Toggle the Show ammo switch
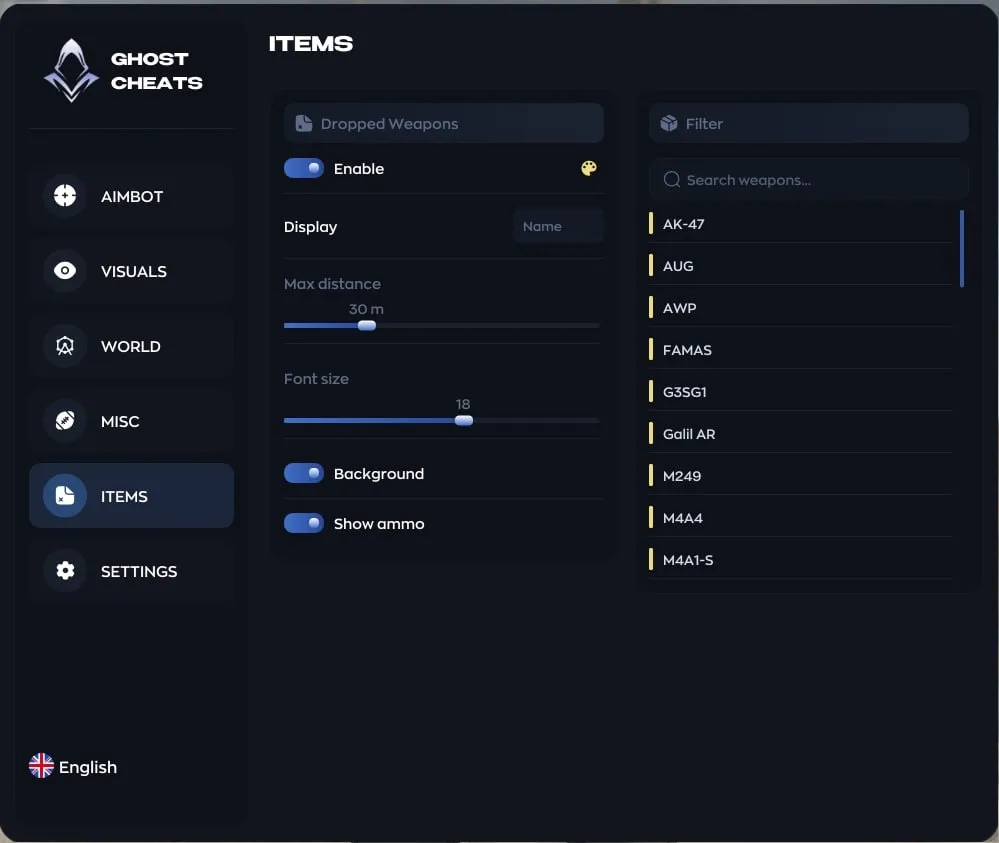Screen dimensions: 999x843 pos(304,523)
